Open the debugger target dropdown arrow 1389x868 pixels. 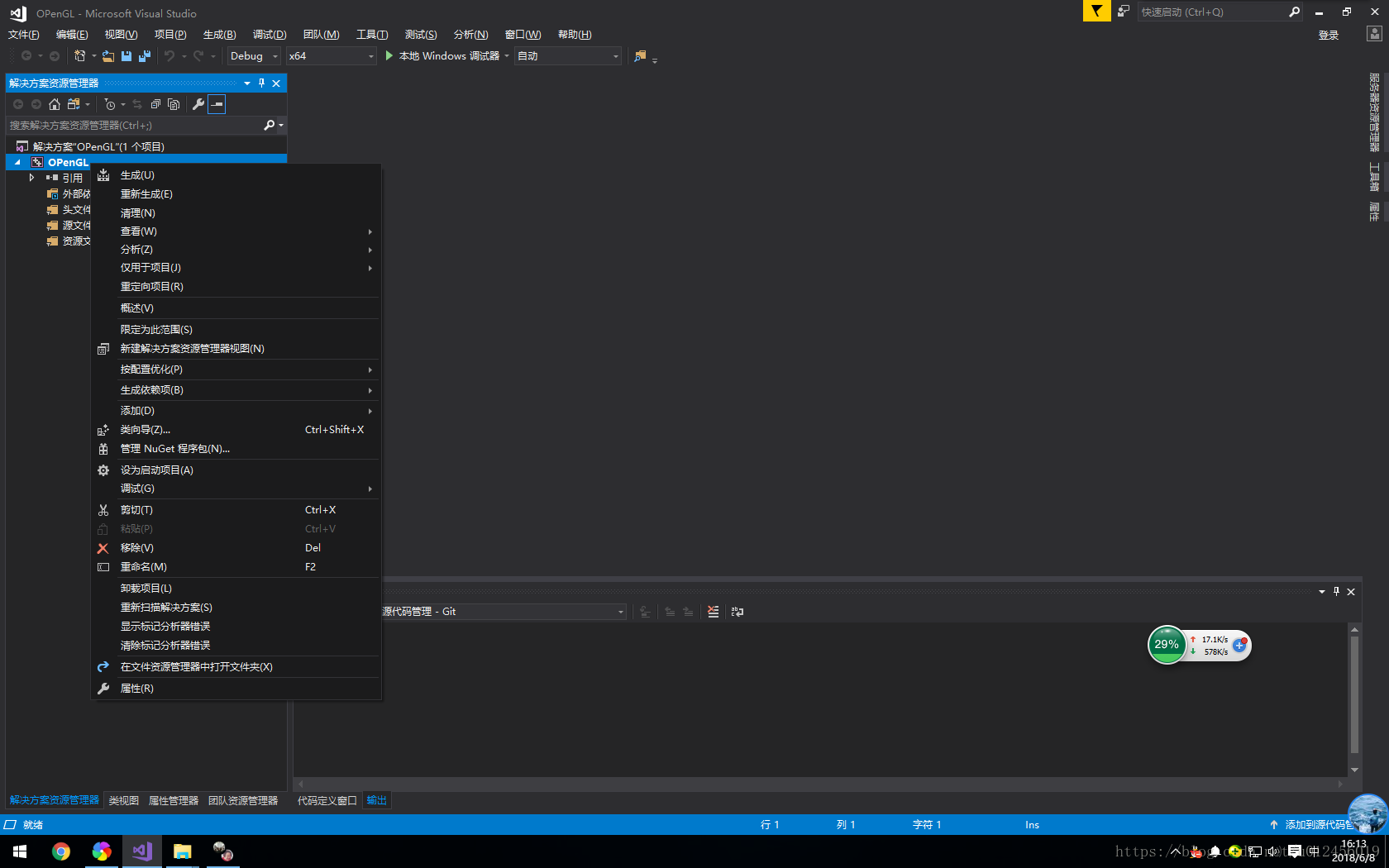507,56
